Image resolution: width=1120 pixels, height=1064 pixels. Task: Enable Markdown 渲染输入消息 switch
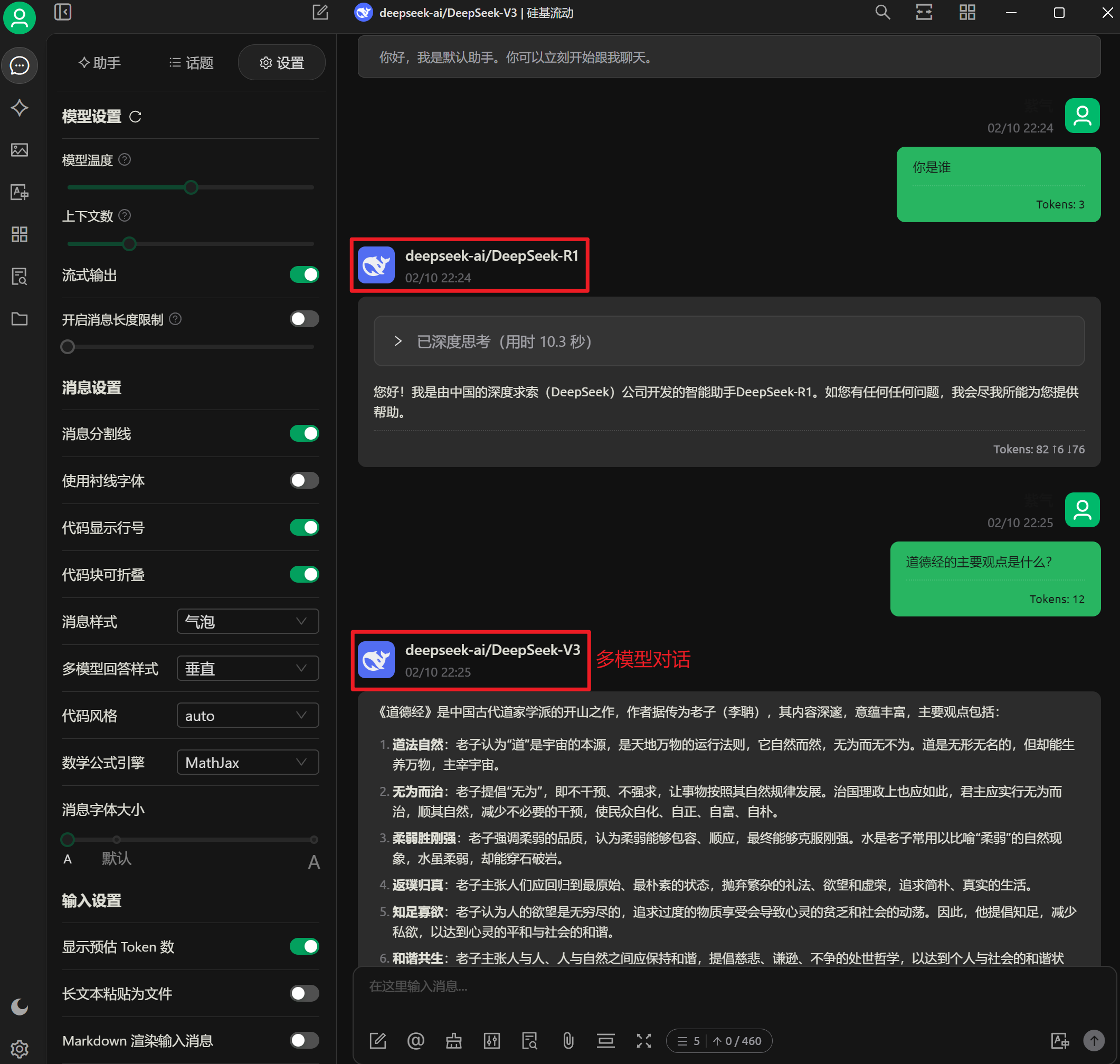[x=304, y=1040]
